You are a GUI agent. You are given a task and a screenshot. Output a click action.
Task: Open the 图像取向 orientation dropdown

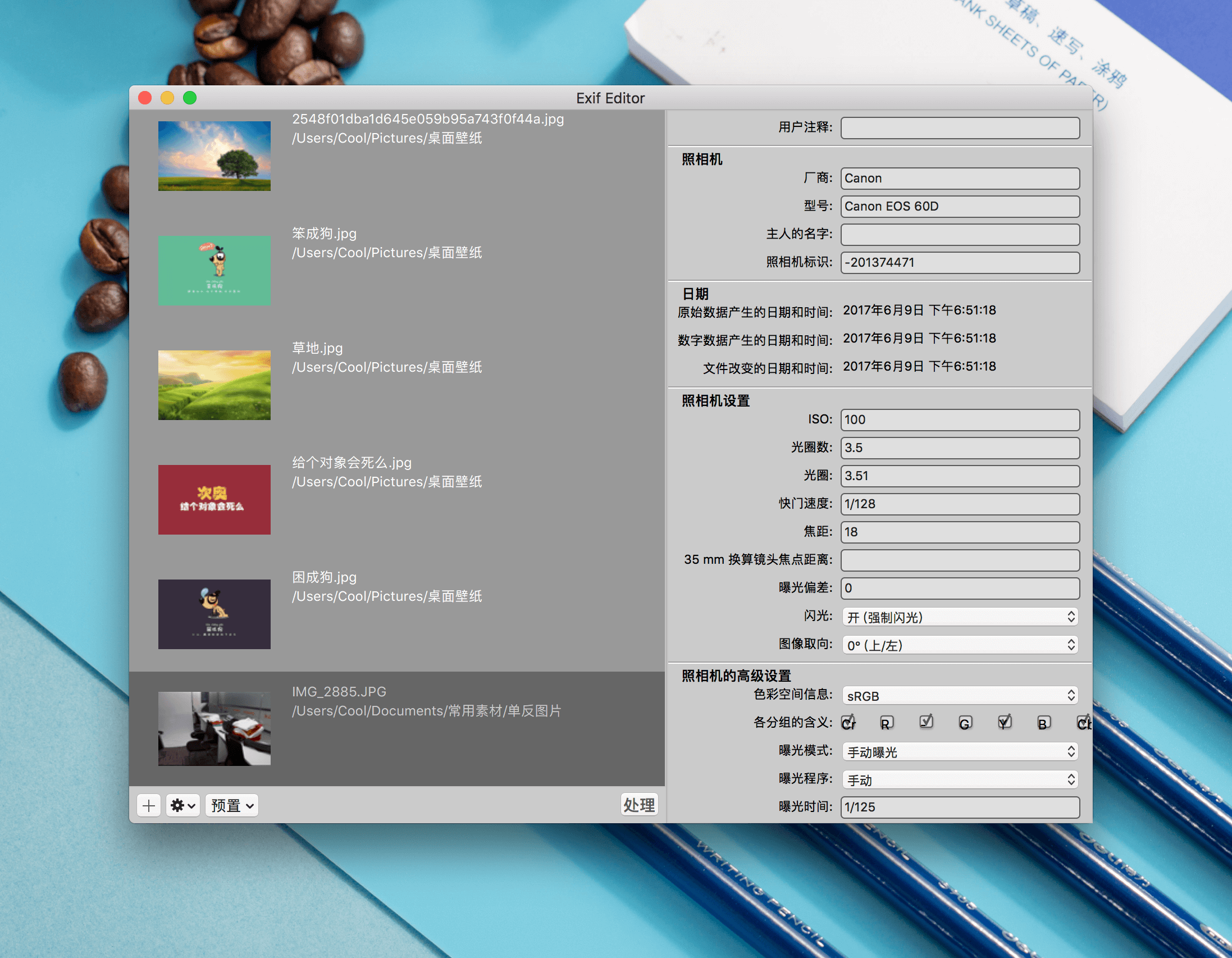pos(960,645)
